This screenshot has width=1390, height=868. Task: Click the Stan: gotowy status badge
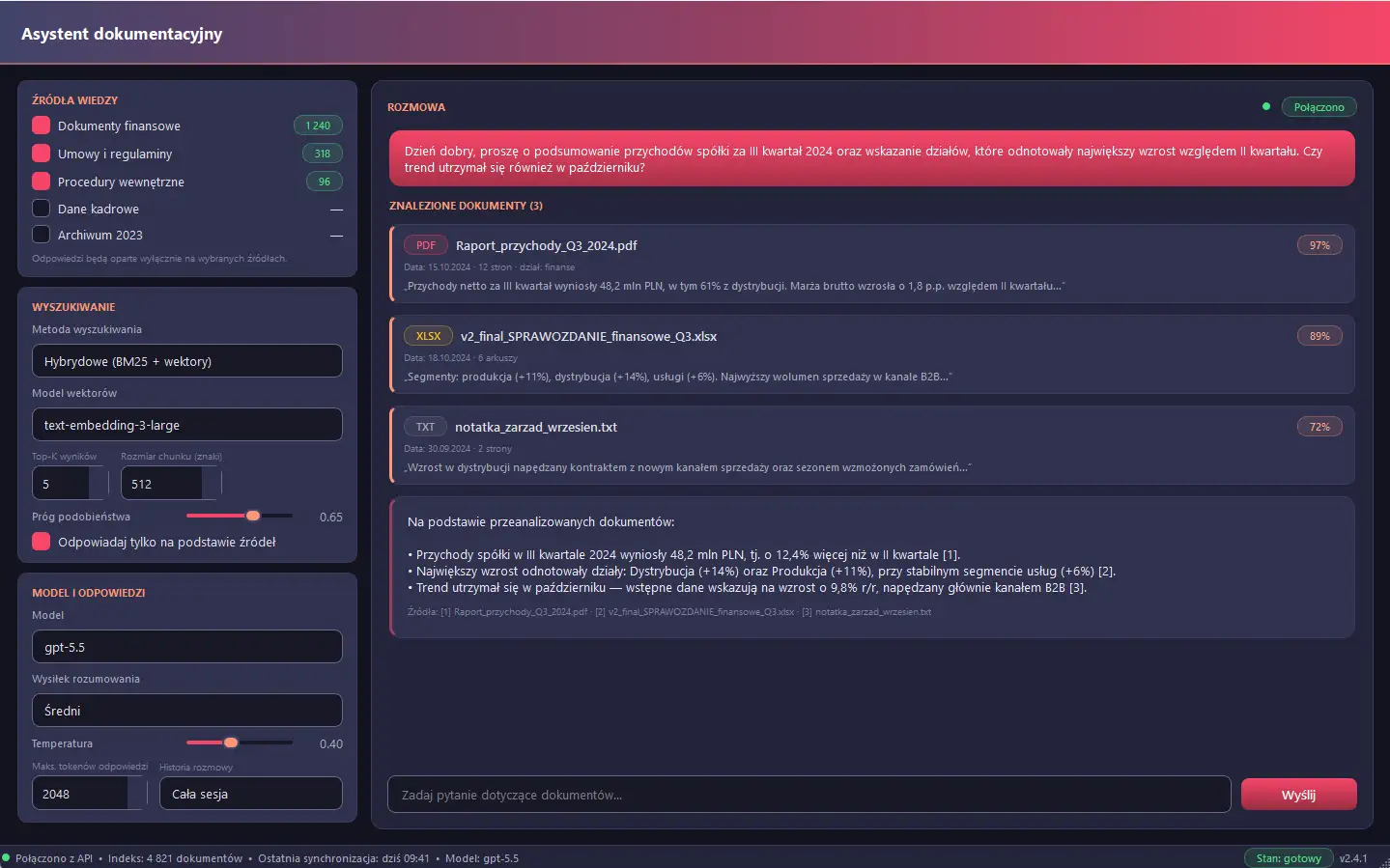[1289, 858]
